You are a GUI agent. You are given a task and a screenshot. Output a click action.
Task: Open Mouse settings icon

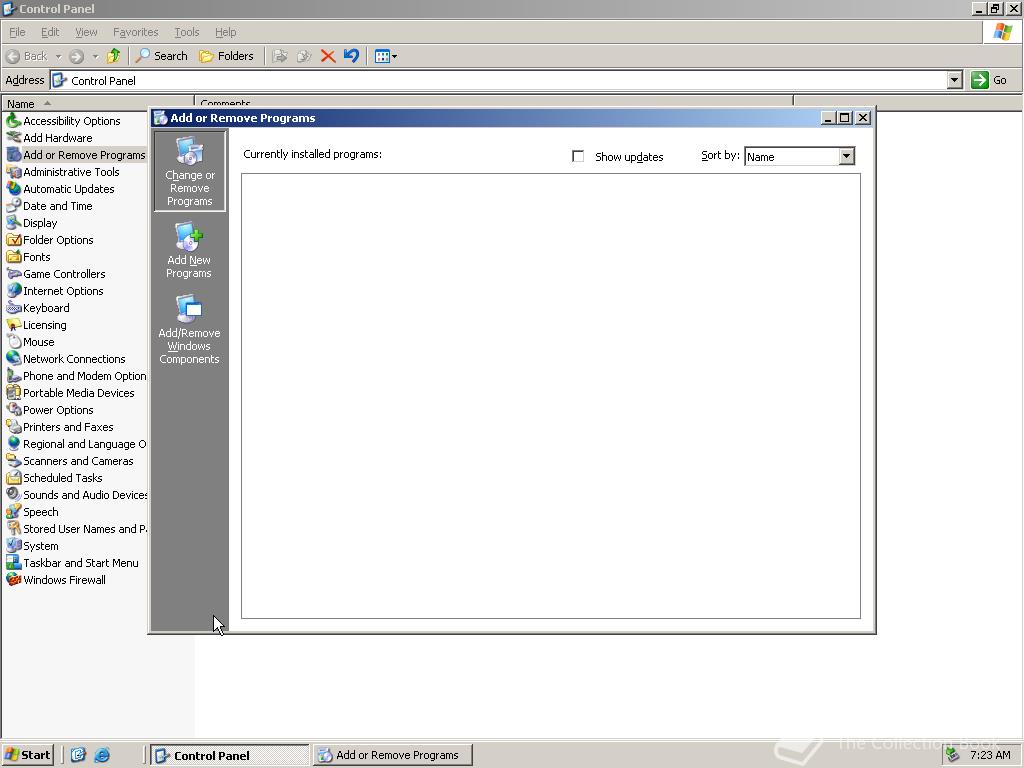[x=14, y=342]
